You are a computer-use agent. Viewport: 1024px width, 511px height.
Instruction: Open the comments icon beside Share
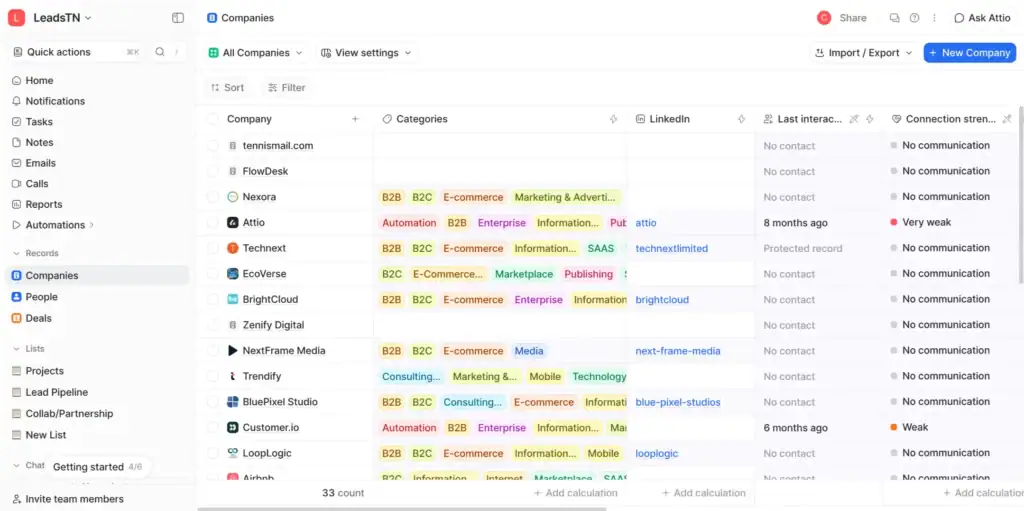coord(895,18)
